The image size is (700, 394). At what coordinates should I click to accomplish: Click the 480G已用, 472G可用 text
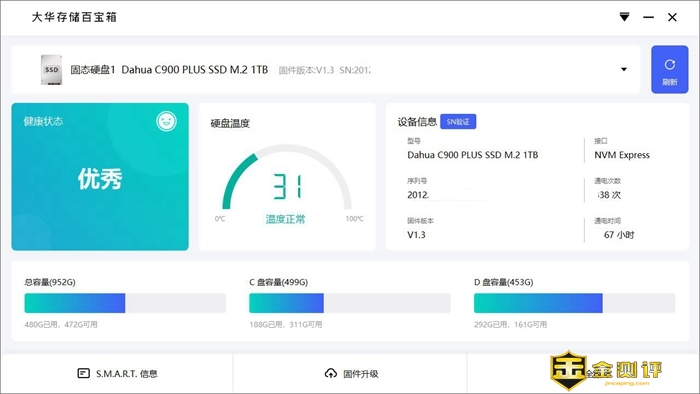[x=61, y=324]
